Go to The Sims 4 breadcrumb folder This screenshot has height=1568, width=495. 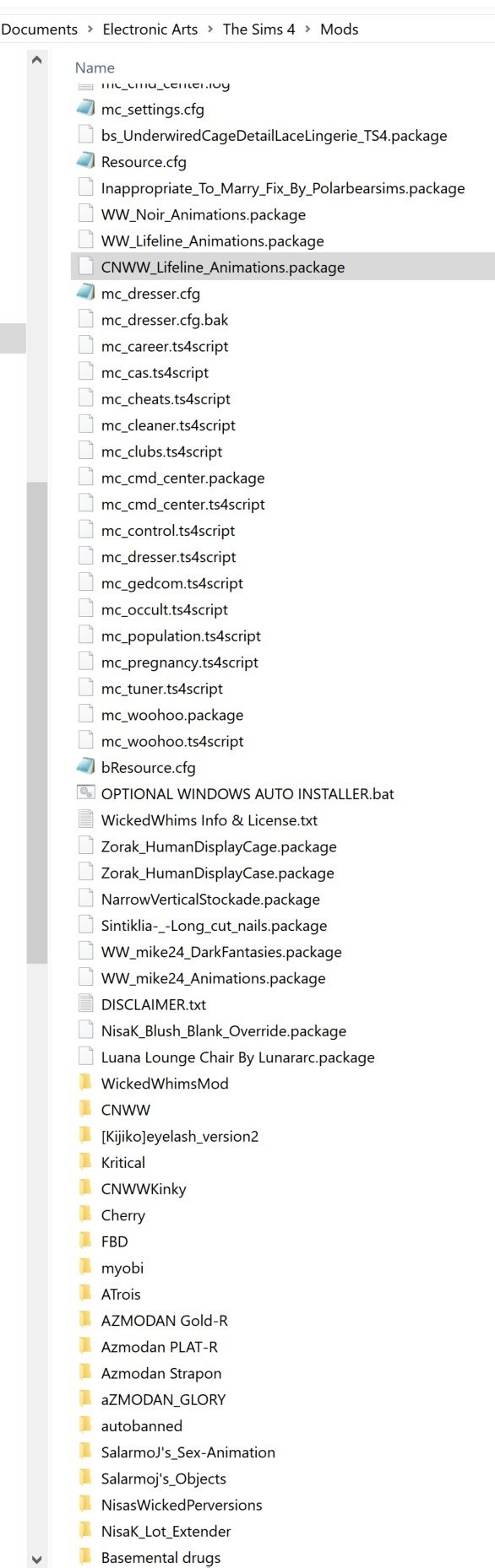coord(258,30)
